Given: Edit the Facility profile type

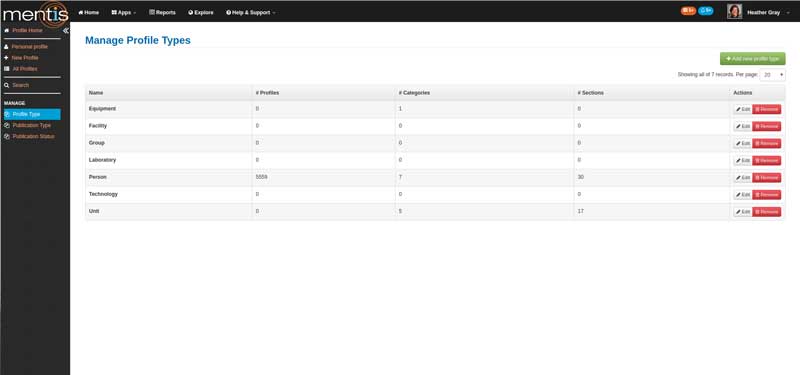Looking at the screenshot, I should [x=743, y=127].
